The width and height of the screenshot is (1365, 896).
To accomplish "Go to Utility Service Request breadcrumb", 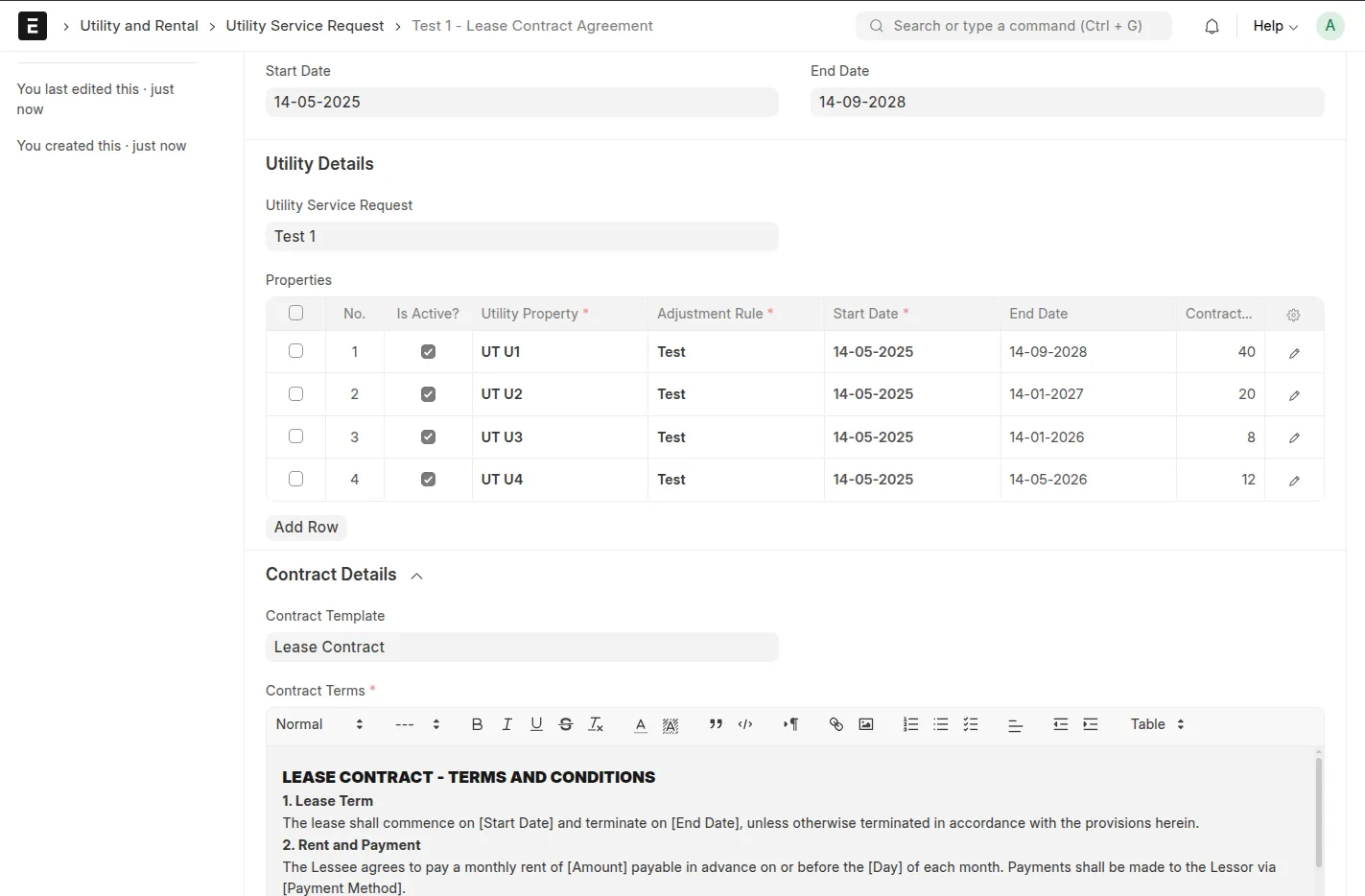I will pos(305,26).
